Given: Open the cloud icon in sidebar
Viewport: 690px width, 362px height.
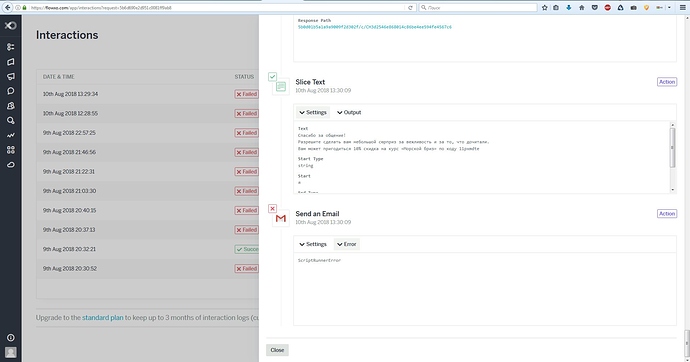Looking at the screenshot, I should 11,165.
